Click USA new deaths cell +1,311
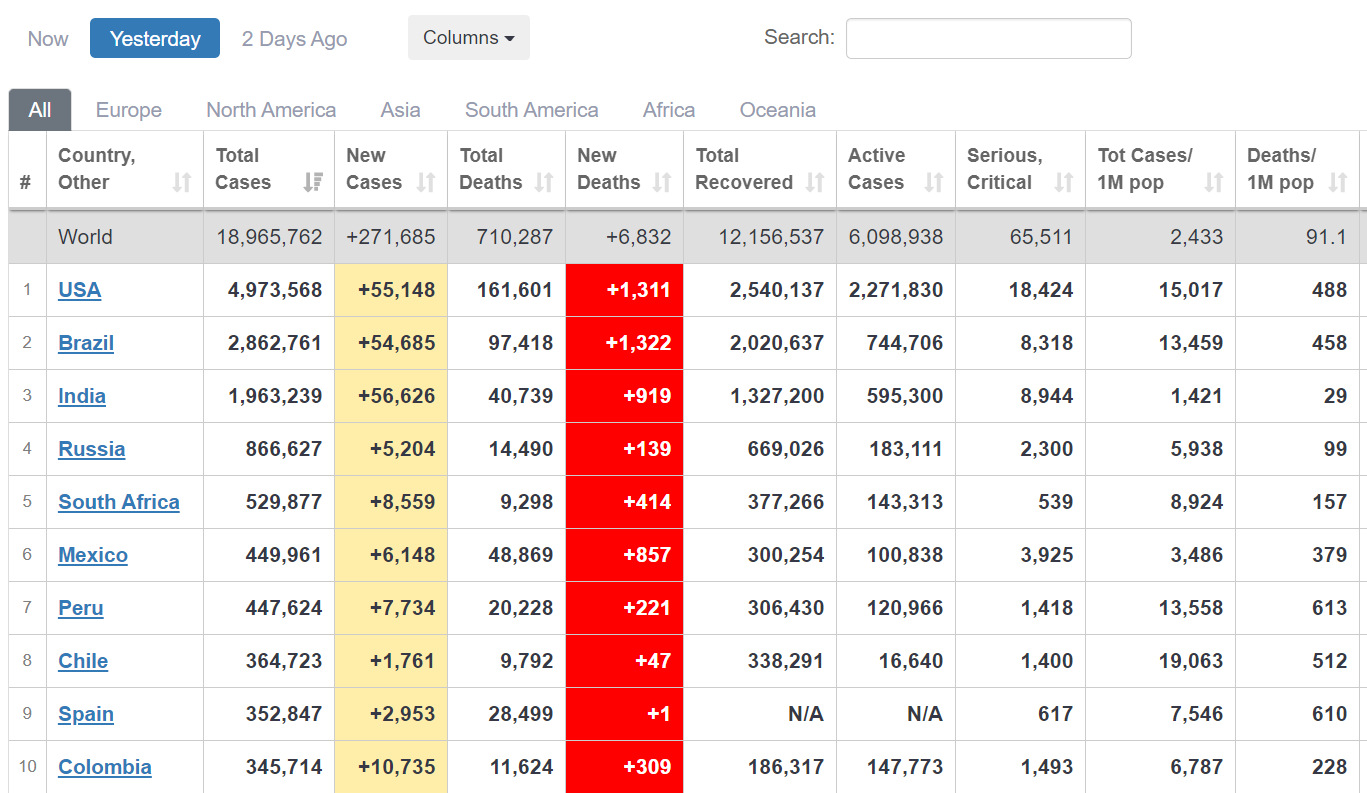Screen dimensions: 1367x793 pyautogui.click(x=624, y=290)
